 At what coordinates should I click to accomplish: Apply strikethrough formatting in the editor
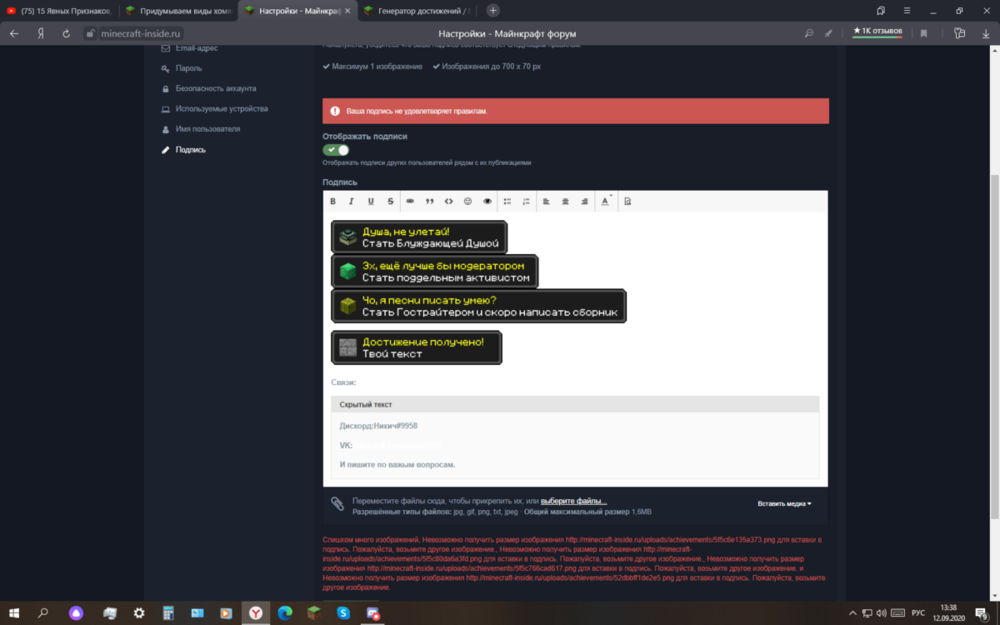pos(390,202)
